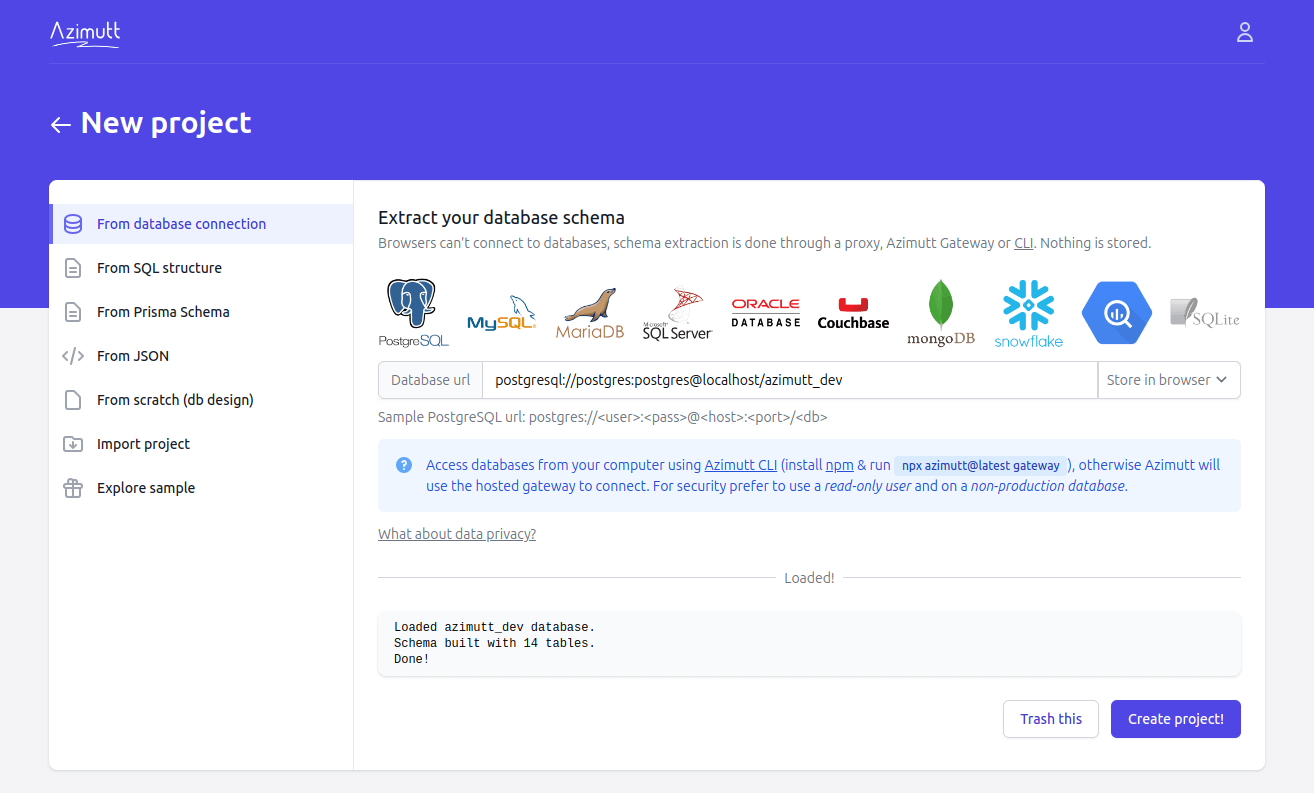Open the user profile icon

tap(1245, 32)
